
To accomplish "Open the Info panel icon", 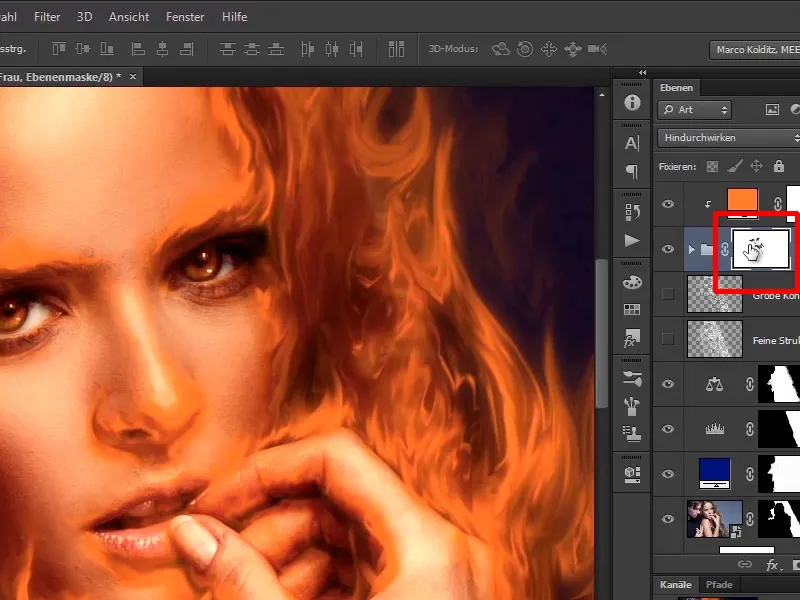I will [x=632, y=102].
